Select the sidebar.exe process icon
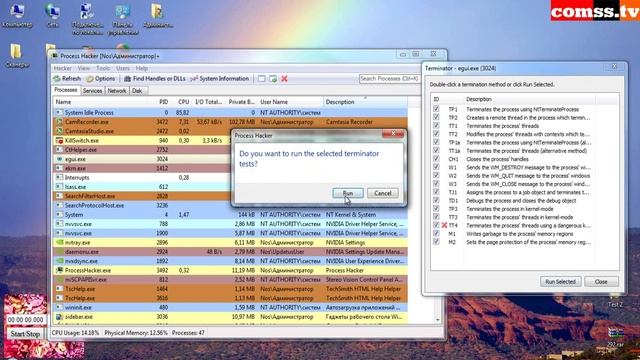This screenshot has height=360, width=640. tap(59, 317)
